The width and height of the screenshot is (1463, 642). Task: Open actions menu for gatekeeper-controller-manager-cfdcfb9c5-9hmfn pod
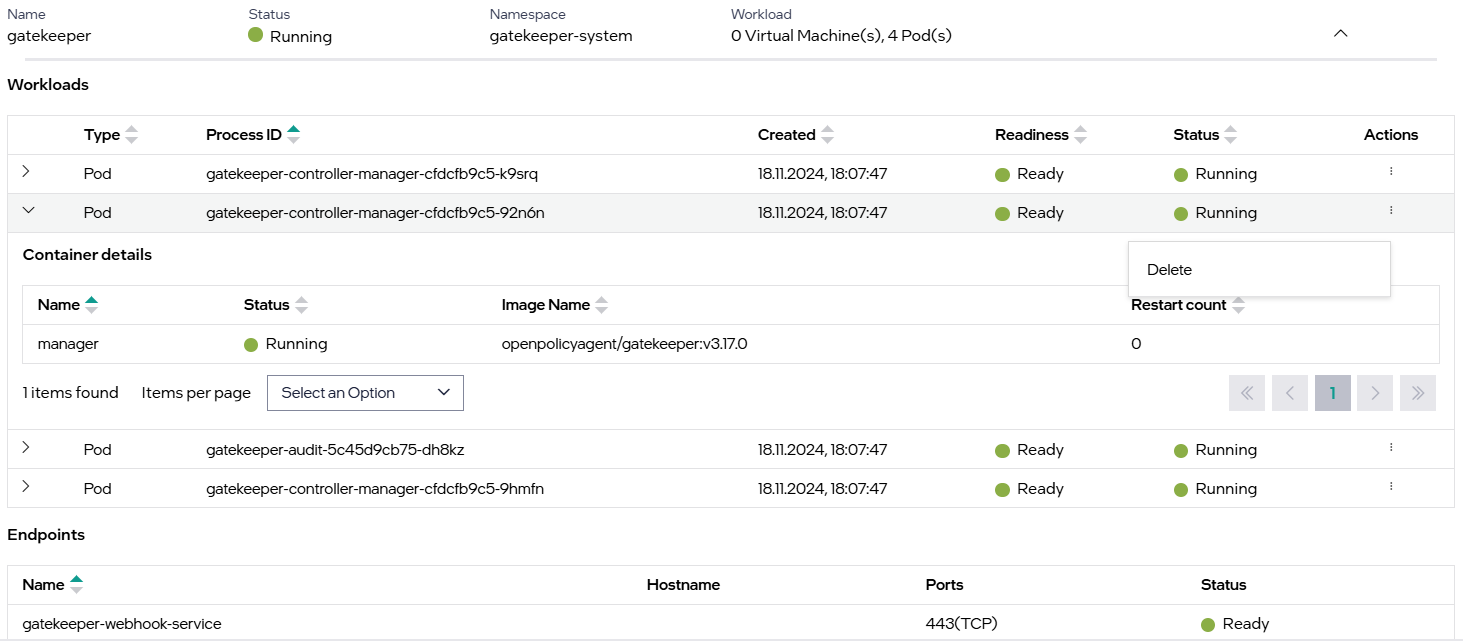click(1390, 487)
